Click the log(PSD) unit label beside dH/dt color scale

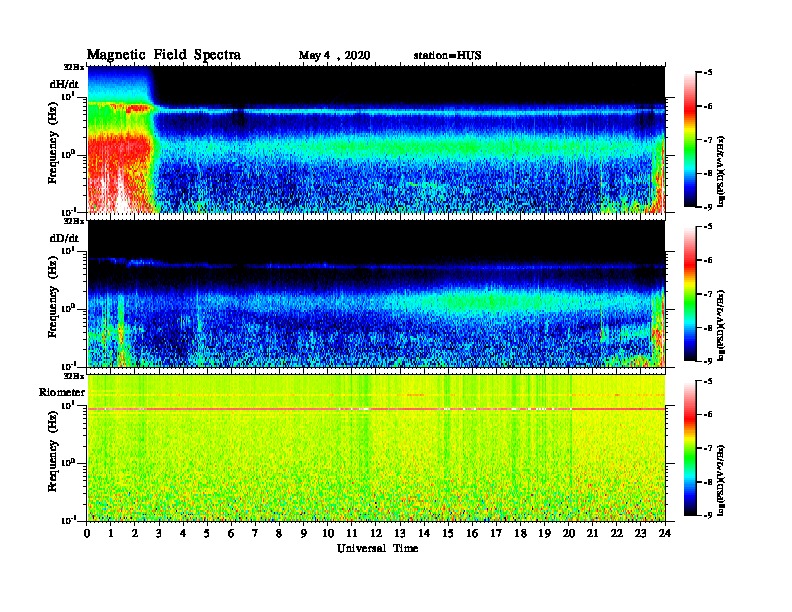(x=721, y=171)
